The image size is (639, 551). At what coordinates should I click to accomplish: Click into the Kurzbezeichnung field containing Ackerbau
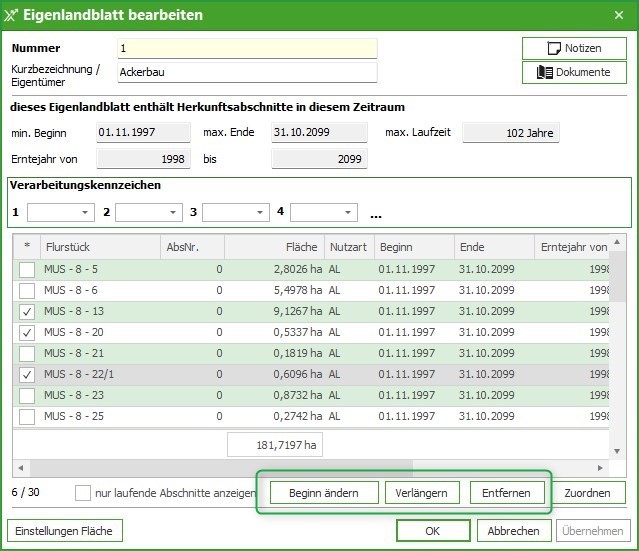click(246, 72)
